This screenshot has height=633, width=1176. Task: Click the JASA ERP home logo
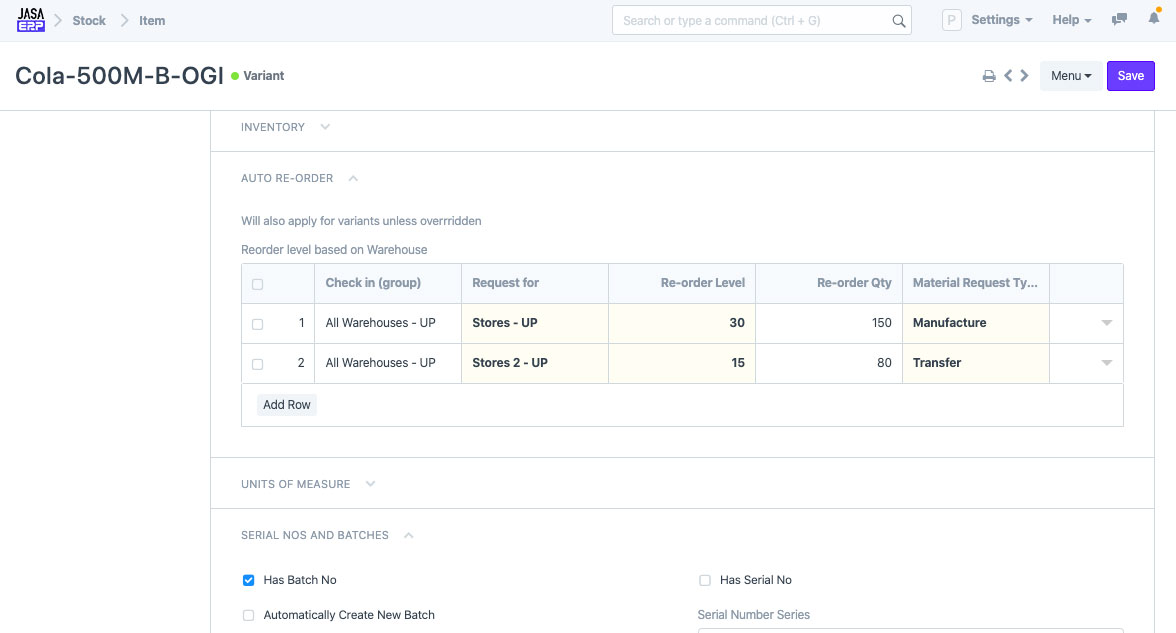coord(31,20)
